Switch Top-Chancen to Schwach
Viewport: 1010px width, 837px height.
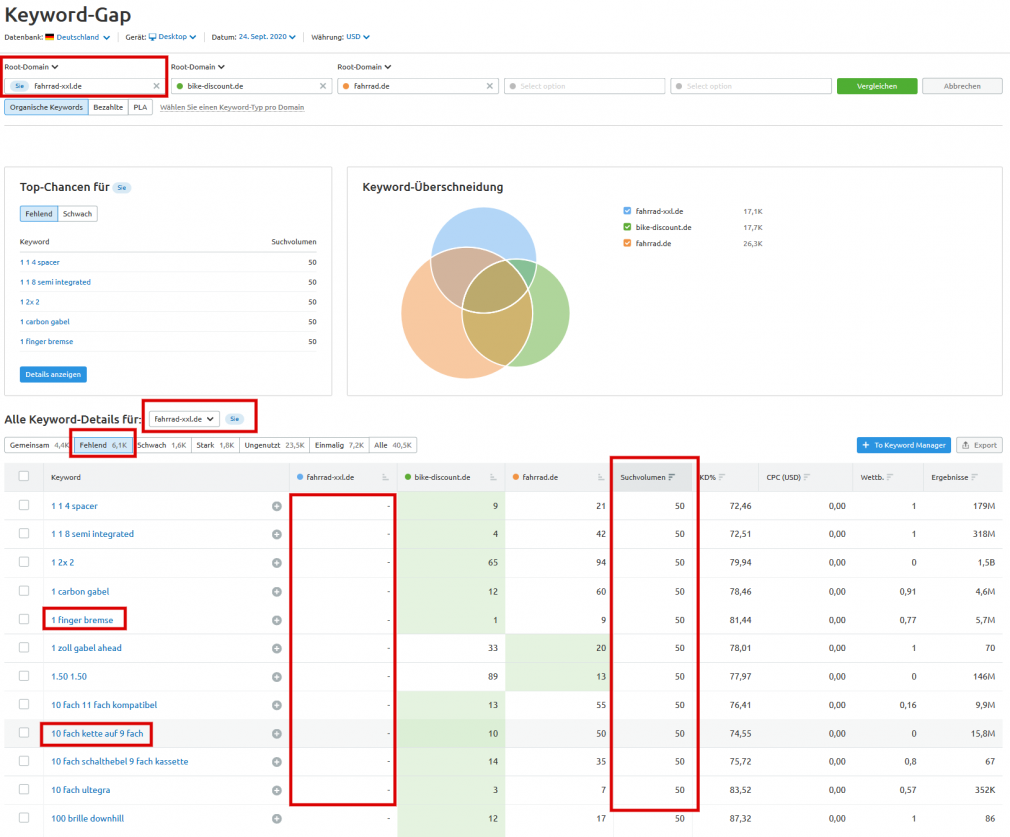(77, 214)
